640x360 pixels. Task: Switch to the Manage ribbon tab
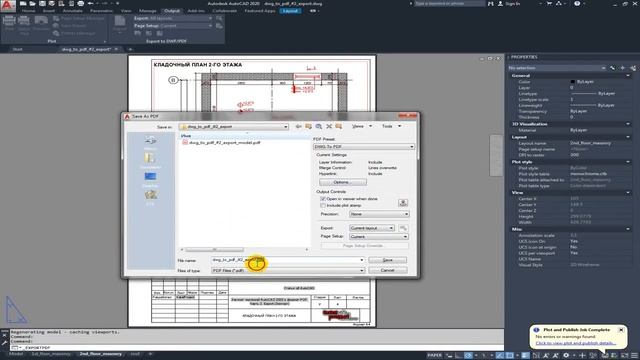pyautogui.click(x=148, y=11)
